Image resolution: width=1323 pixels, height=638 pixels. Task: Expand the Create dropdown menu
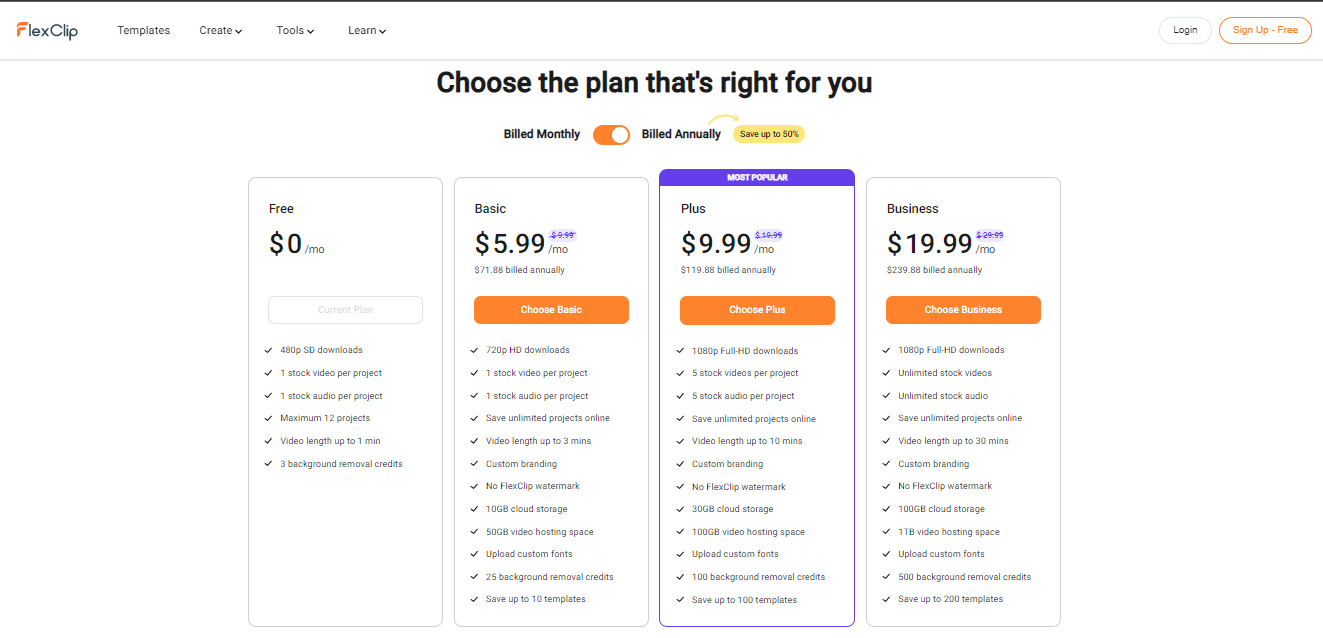tap(220, 30)
